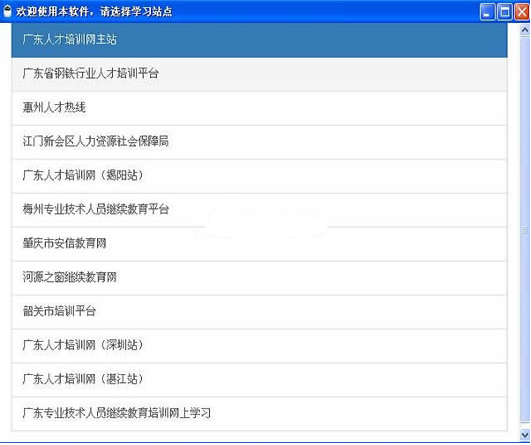This screenshot has height=445, width=531.
Task: Open 河源之窗继续教育网
Action: [x=259, y=278]
